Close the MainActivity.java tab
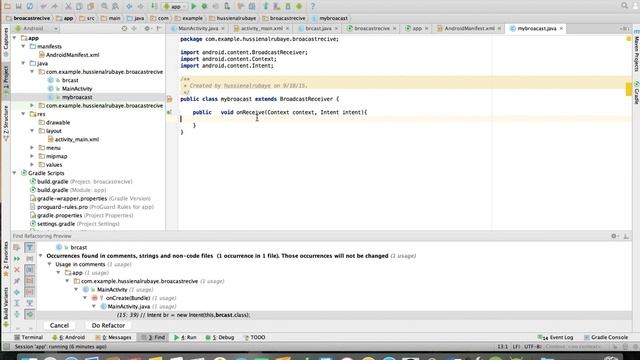Screen dimensions: 640x360 [223, 29]
